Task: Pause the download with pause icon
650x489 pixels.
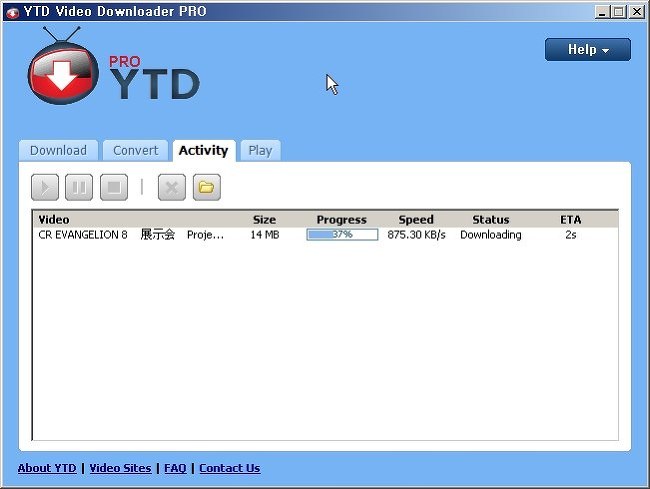Action: tap(79, 188)
